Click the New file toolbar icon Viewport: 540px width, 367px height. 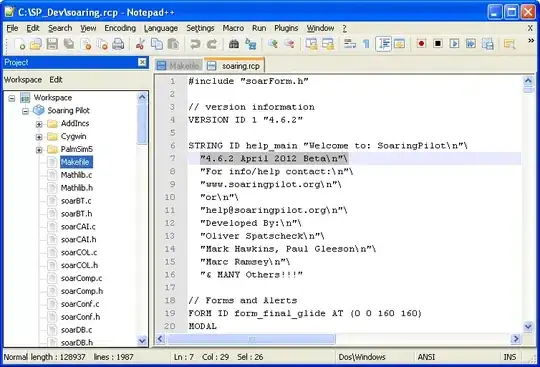(x=20, y=44)
